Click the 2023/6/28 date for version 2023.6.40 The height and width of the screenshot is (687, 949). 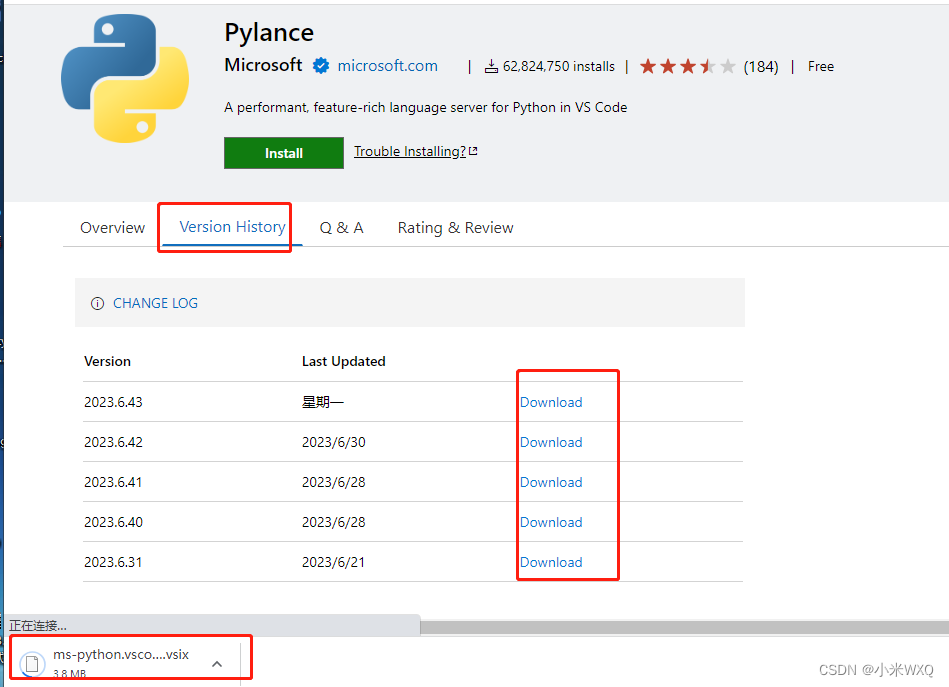[x=333, y=522]
